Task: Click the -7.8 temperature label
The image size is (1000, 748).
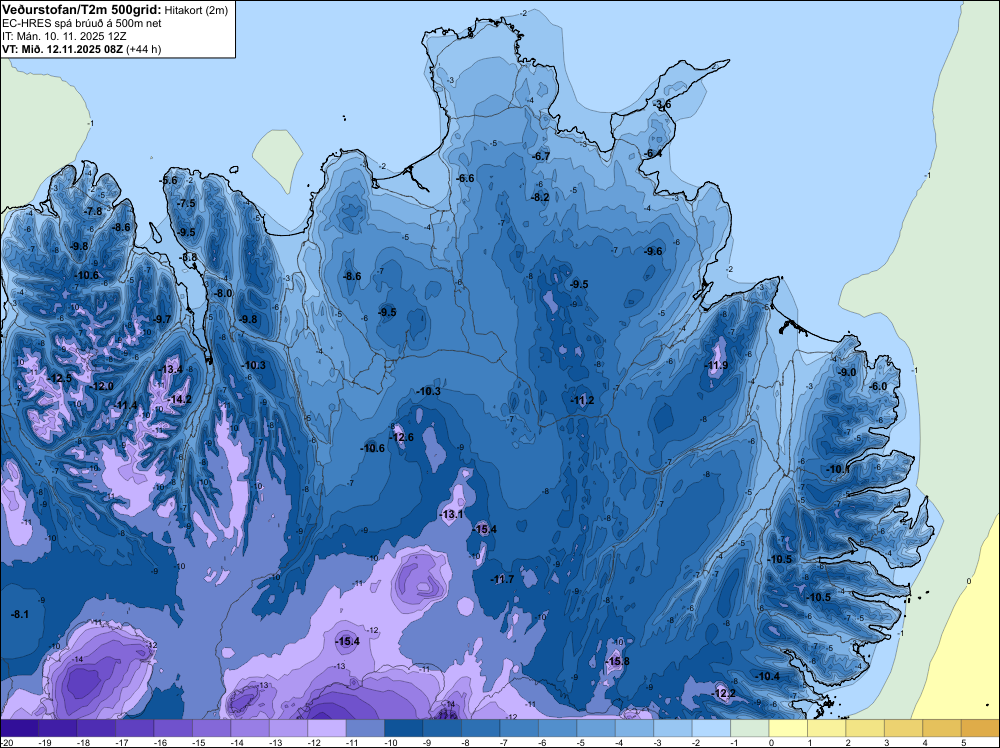Action: [94, 211]
